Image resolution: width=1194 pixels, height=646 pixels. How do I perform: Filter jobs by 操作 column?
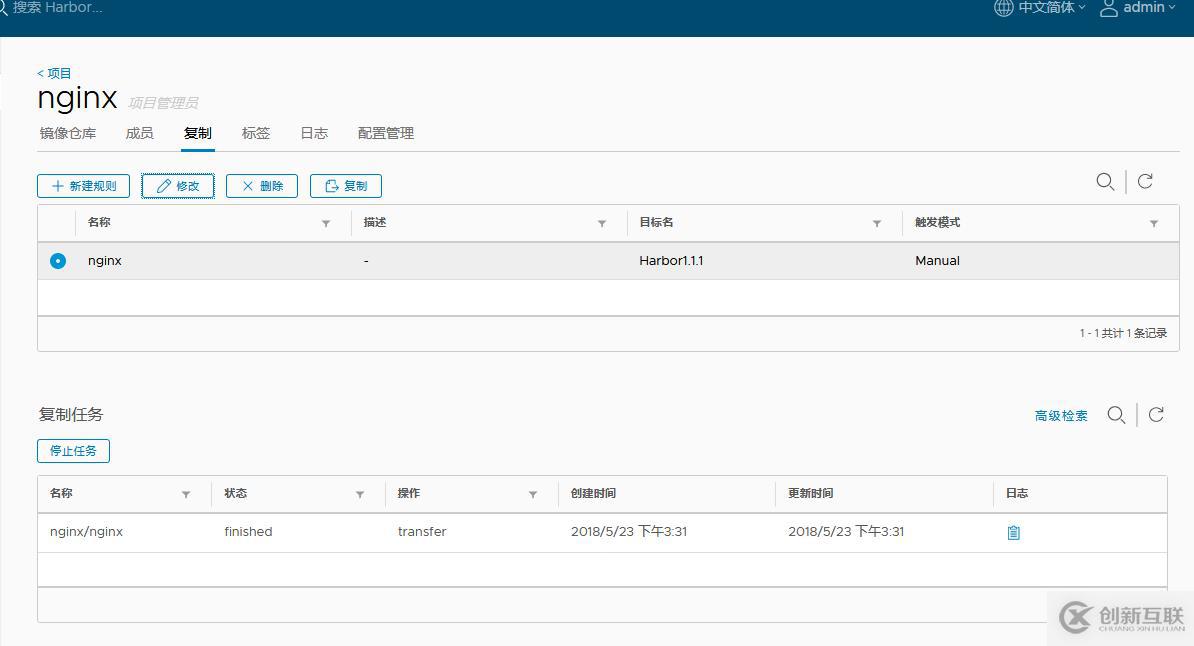pos(533,494)
